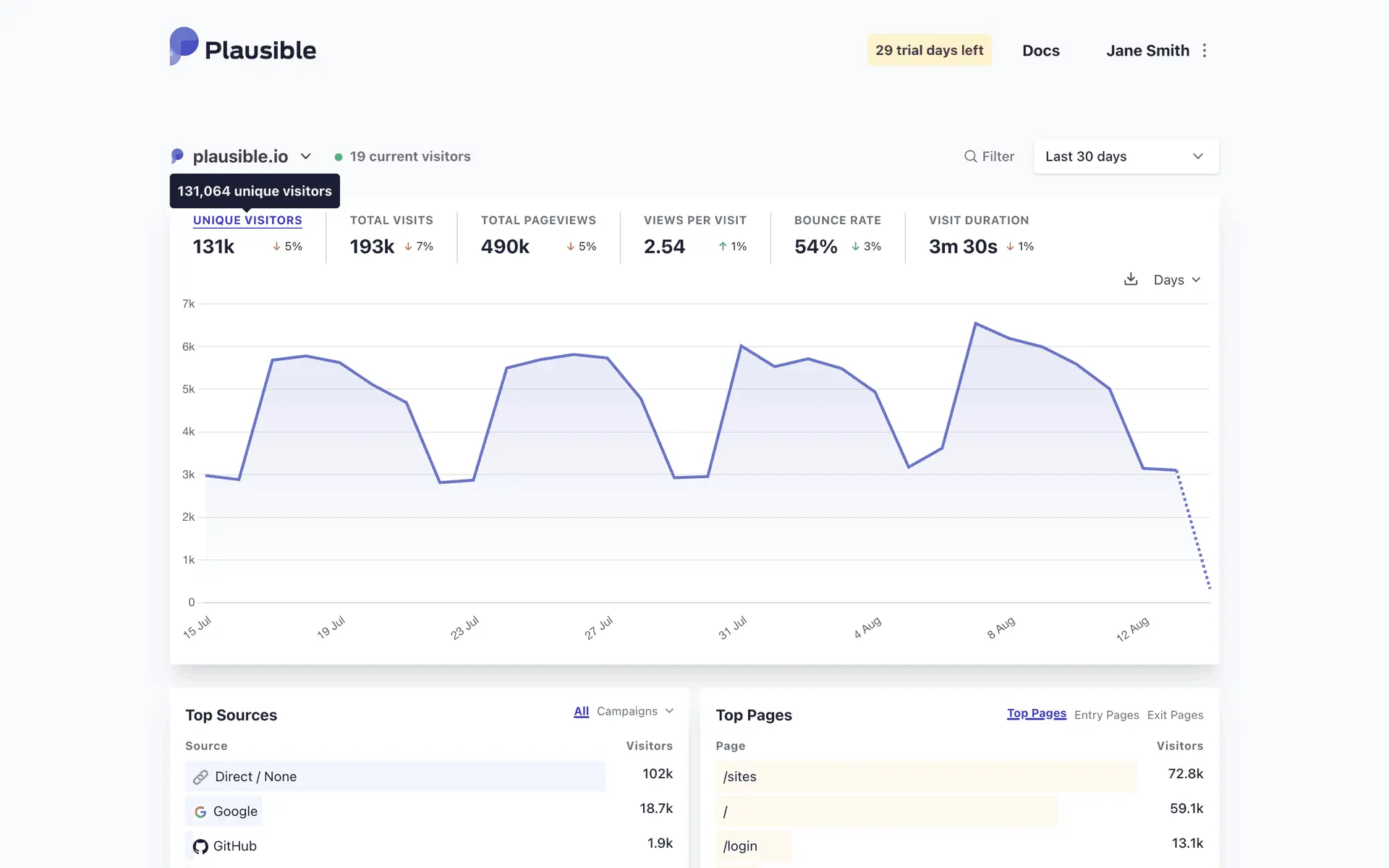The image size is (1389, 868).
Task: Click the download export icon
Action: (1131, 279)
